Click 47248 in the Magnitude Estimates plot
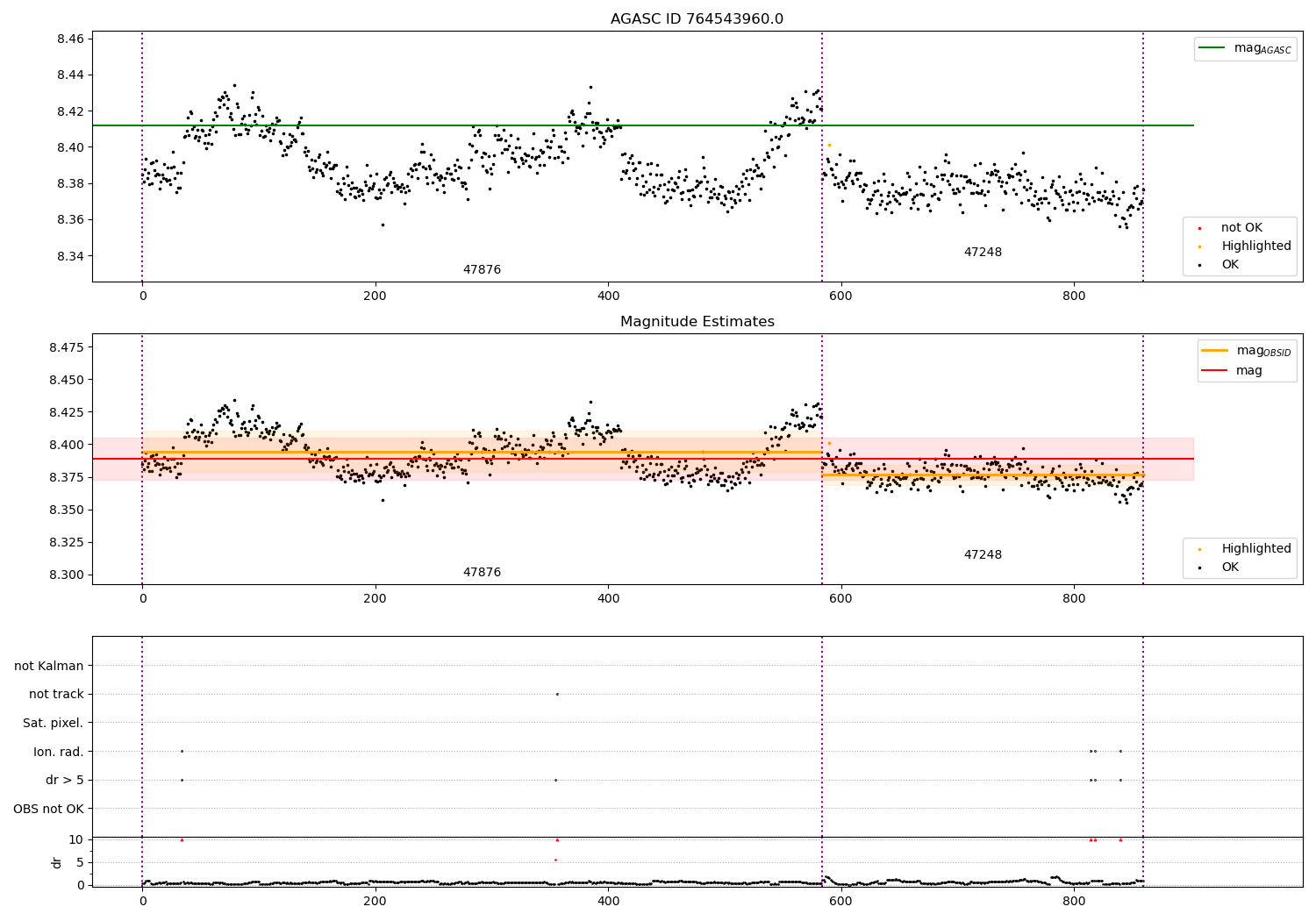Image resolution: width=1316 pixels, height=921 pixels. coord(983,555)
